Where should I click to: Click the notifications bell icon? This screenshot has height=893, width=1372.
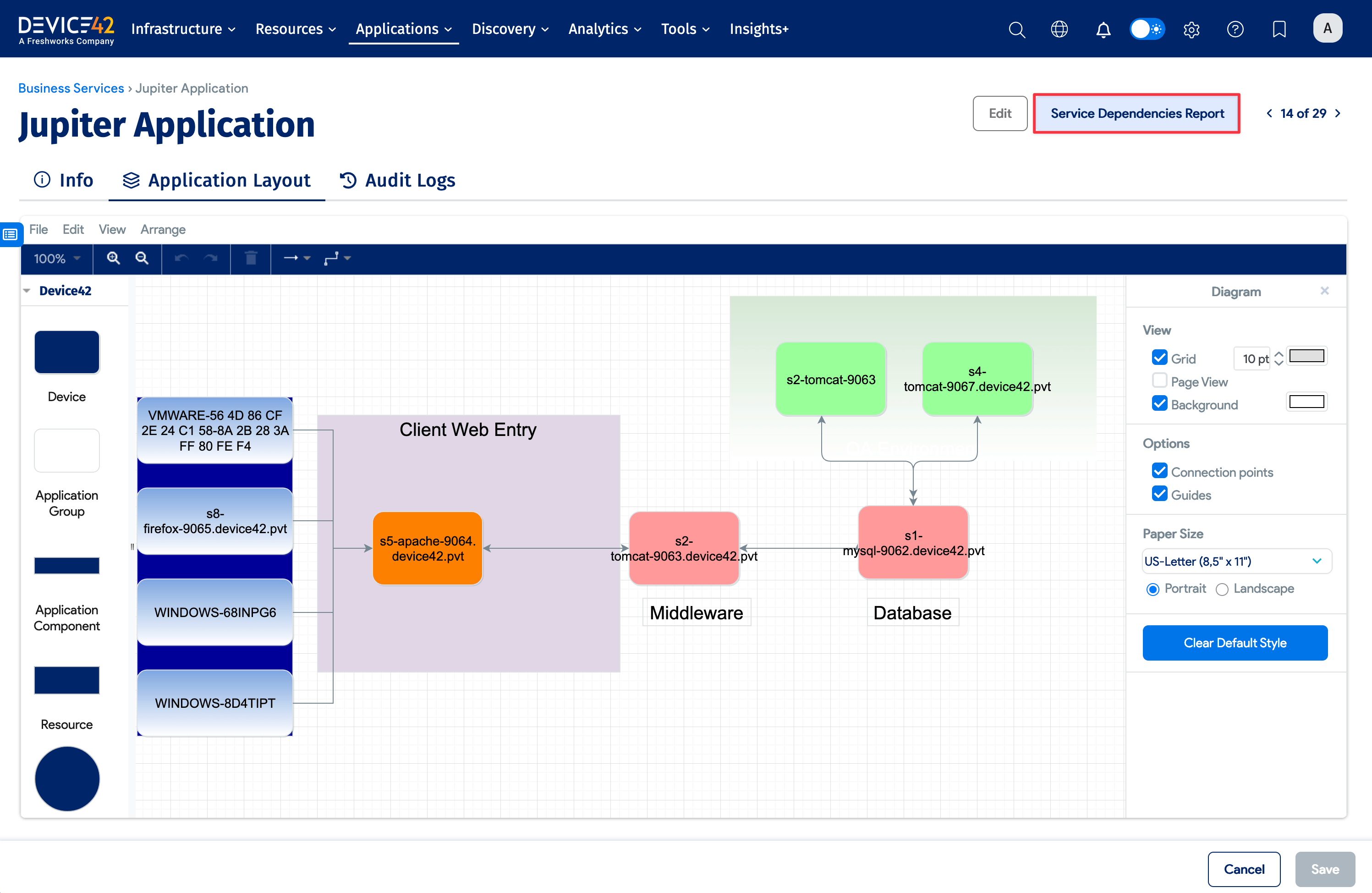pyautogui.click(x=1103, y=29)
